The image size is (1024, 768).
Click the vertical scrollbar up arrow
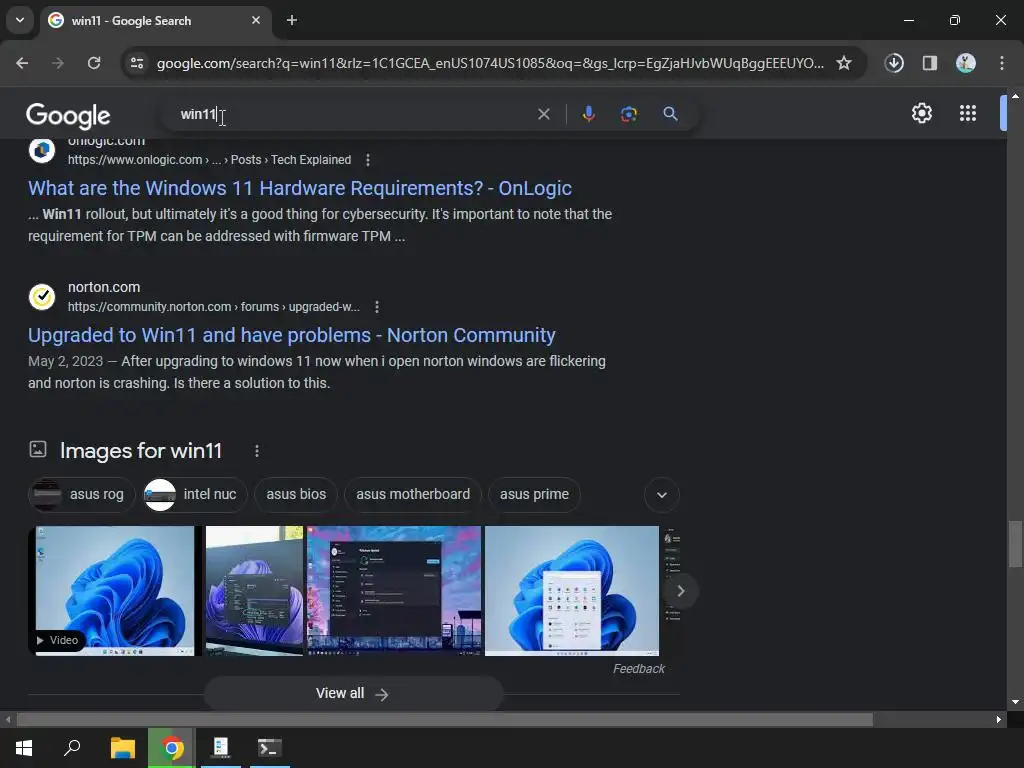(x=1015, y=96)
